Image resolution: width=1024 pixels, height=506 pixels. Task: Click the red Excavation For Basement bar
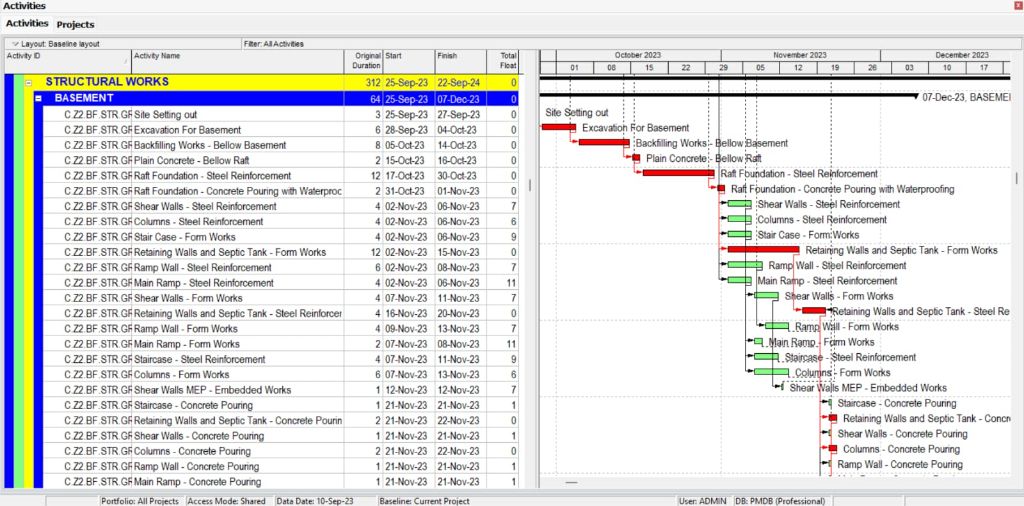[x=558, y=127]
